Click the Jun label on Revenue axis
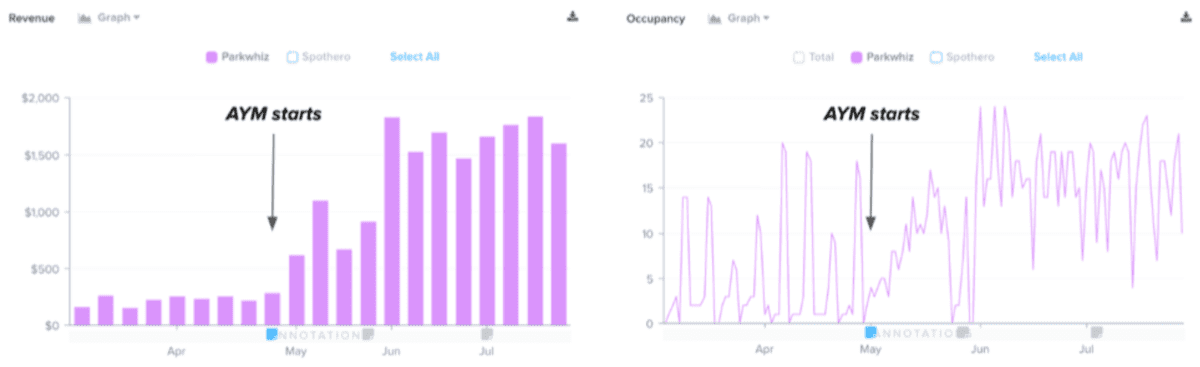 click(391, 351)
